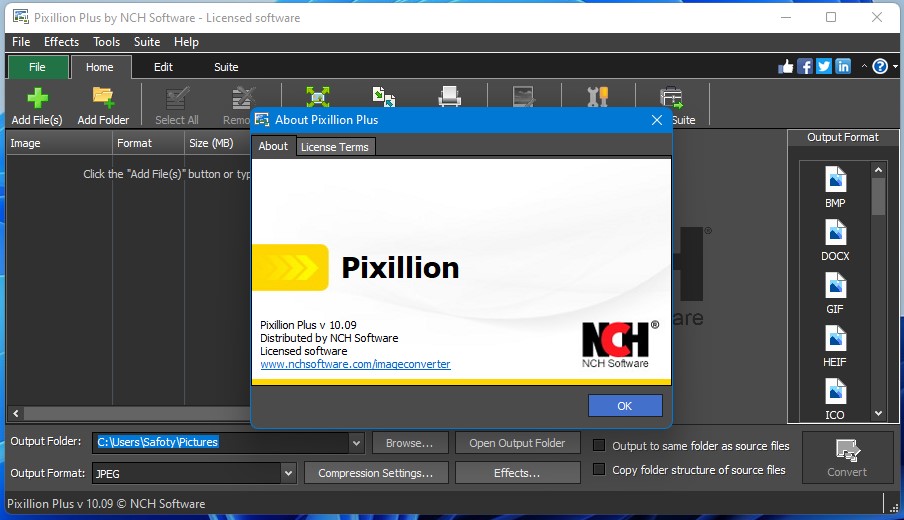Image resolution: width=904 pixels, height=520 pixels.
Task: Open options via wrench and screwdriver icon
Action: [x=598, y=96]
